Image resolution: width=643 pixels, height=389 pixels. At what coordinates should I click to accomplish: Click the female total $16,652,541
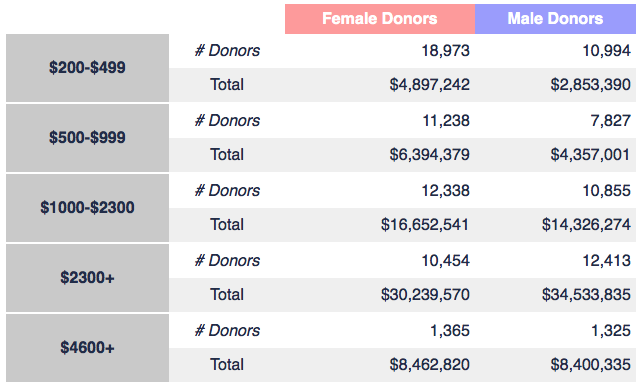click(x=425, y=225)
